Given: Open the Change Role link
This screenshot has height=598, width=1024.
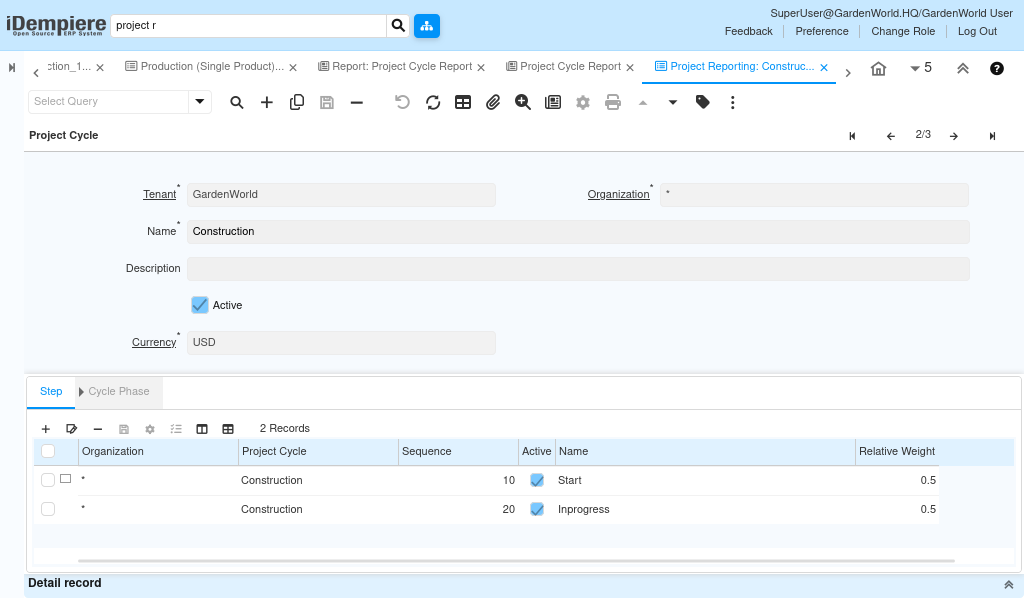Looking at the screenshot, I should tap(903, 31).
